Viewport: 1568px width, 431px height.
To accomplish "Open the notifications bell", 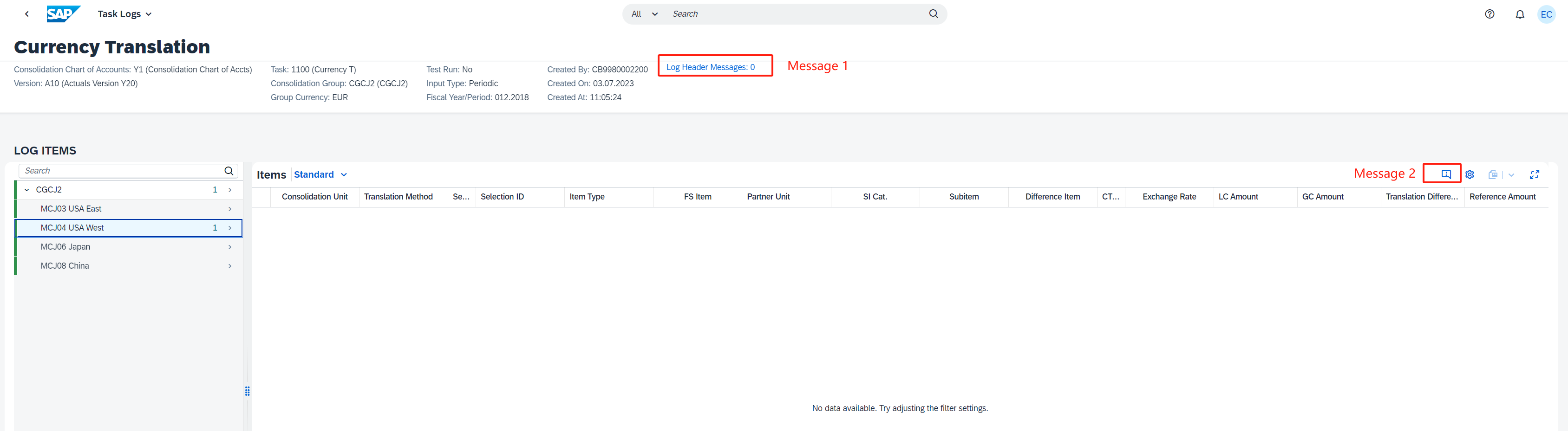I will [1520, 14].
